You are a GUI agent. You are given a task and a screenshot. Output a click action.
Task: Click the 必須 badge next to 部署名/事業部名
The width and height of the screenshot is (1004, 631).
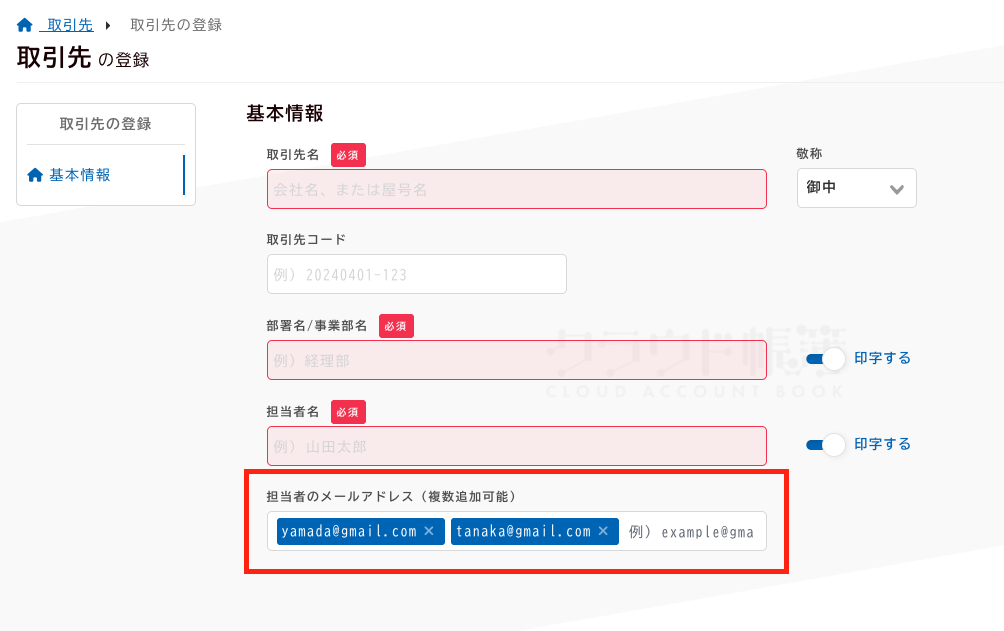(396, 326)
